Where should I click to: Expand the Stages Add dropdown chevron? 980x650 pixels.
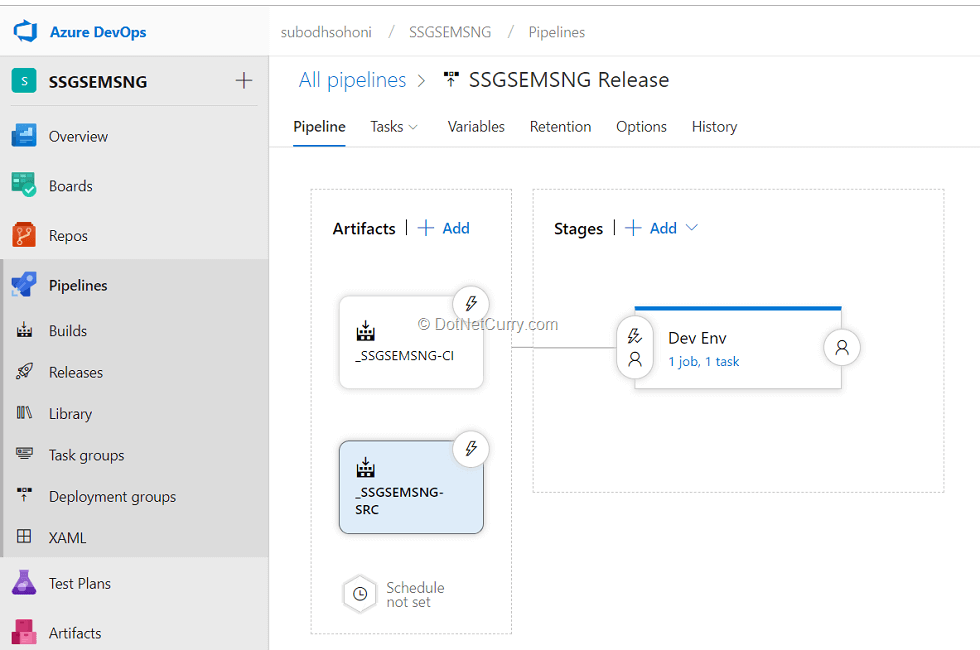click(691, 228)
